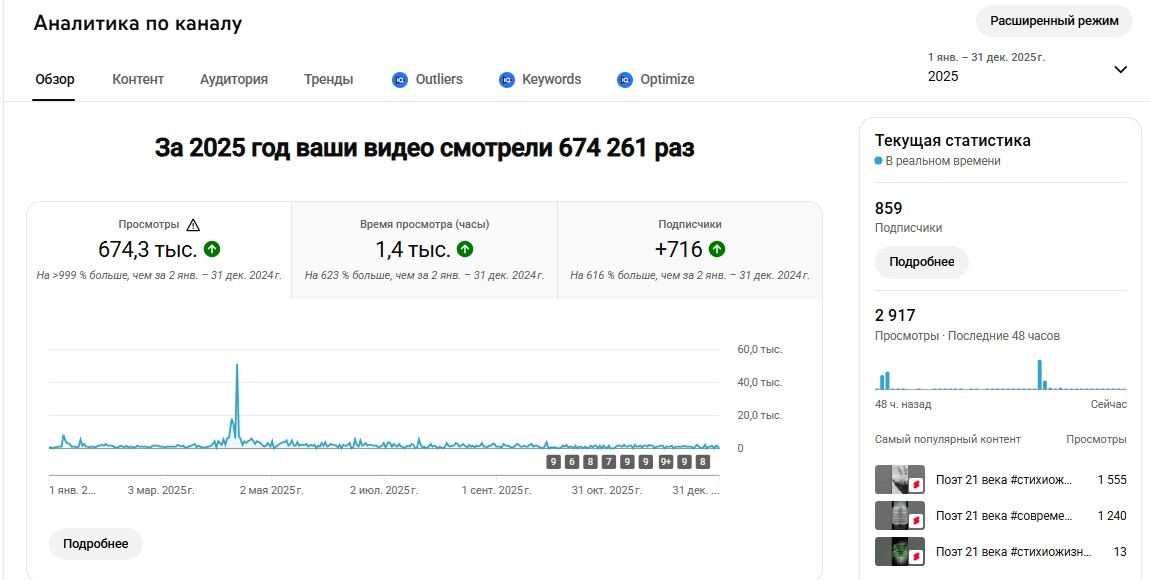Click the green arrow next to 1,4 тыс.
The image size is (1150, 580).
465,249
